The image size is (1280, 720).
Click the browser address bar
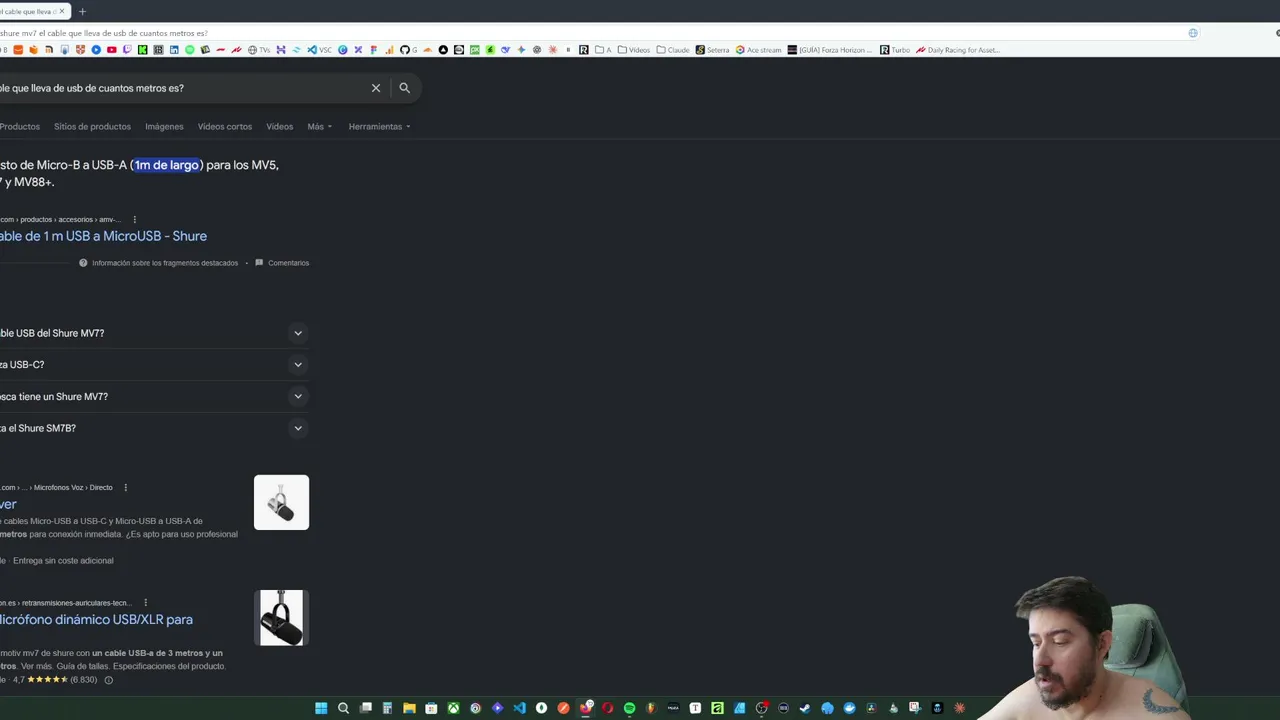590,33
